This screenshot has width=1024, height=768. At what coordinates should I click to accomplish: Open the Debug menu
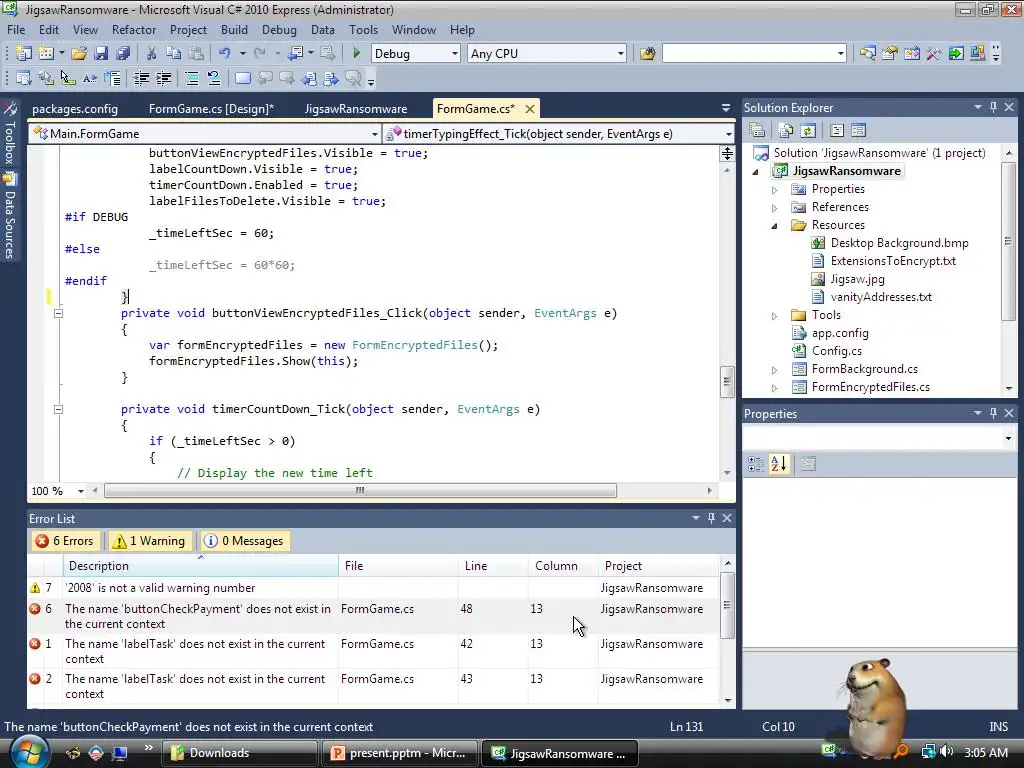tap(279, 30)
